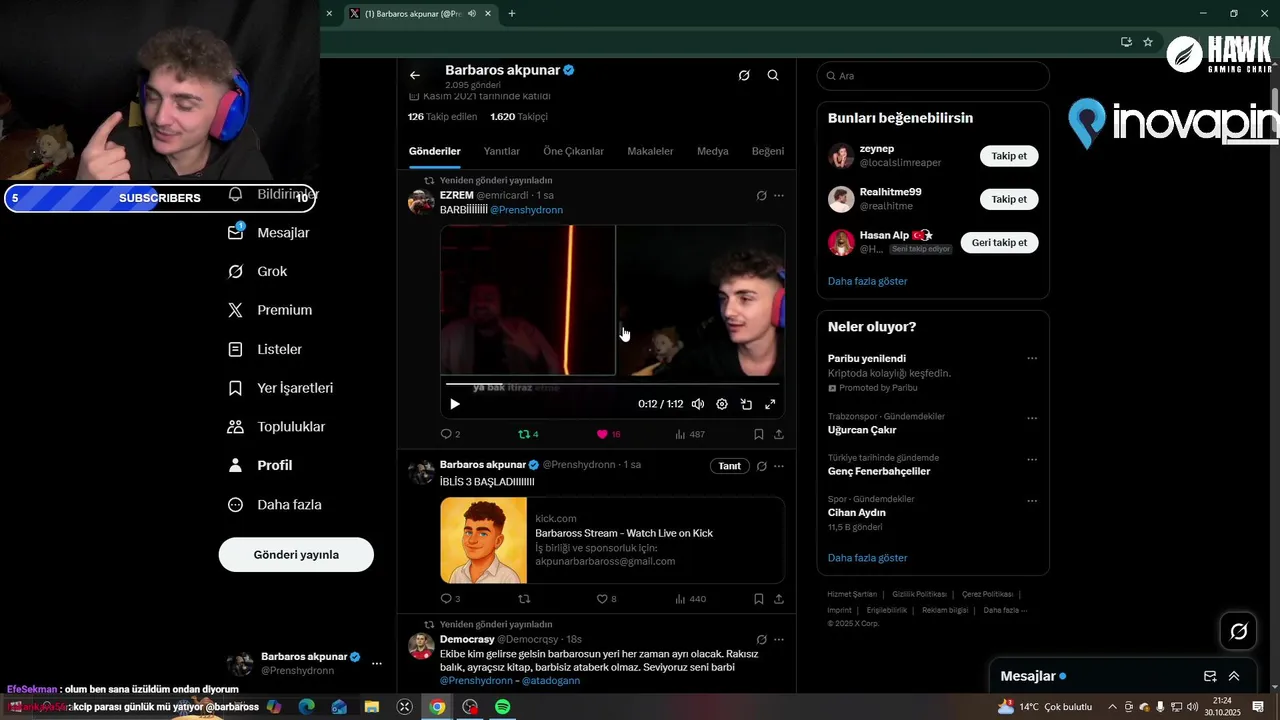Switch to Öne Çıkanlar tab
This screenshot has width=1280, height=720.
tap(574, 151)
